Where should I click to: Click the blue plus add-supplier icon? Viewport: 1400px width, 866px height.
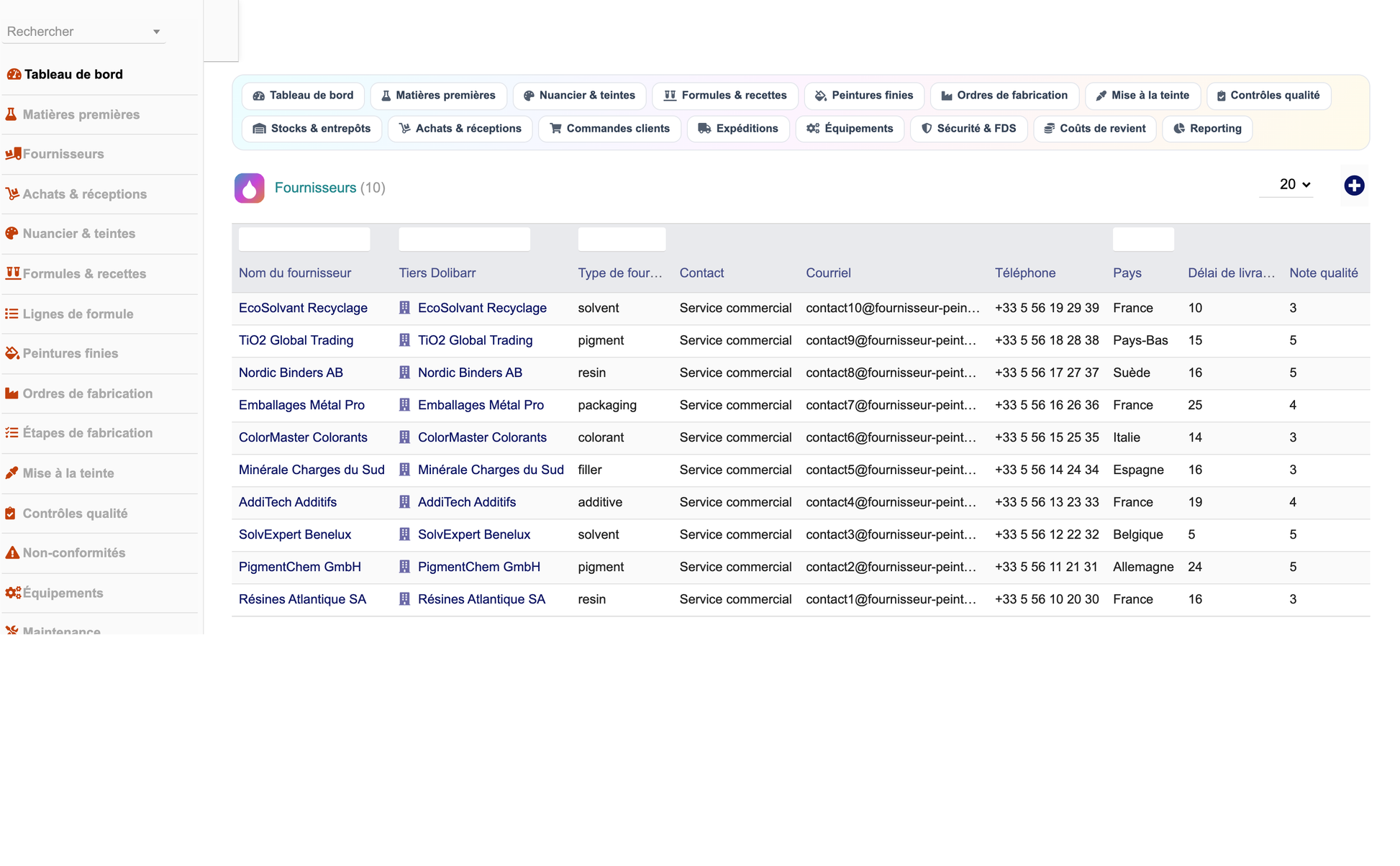1354,186
